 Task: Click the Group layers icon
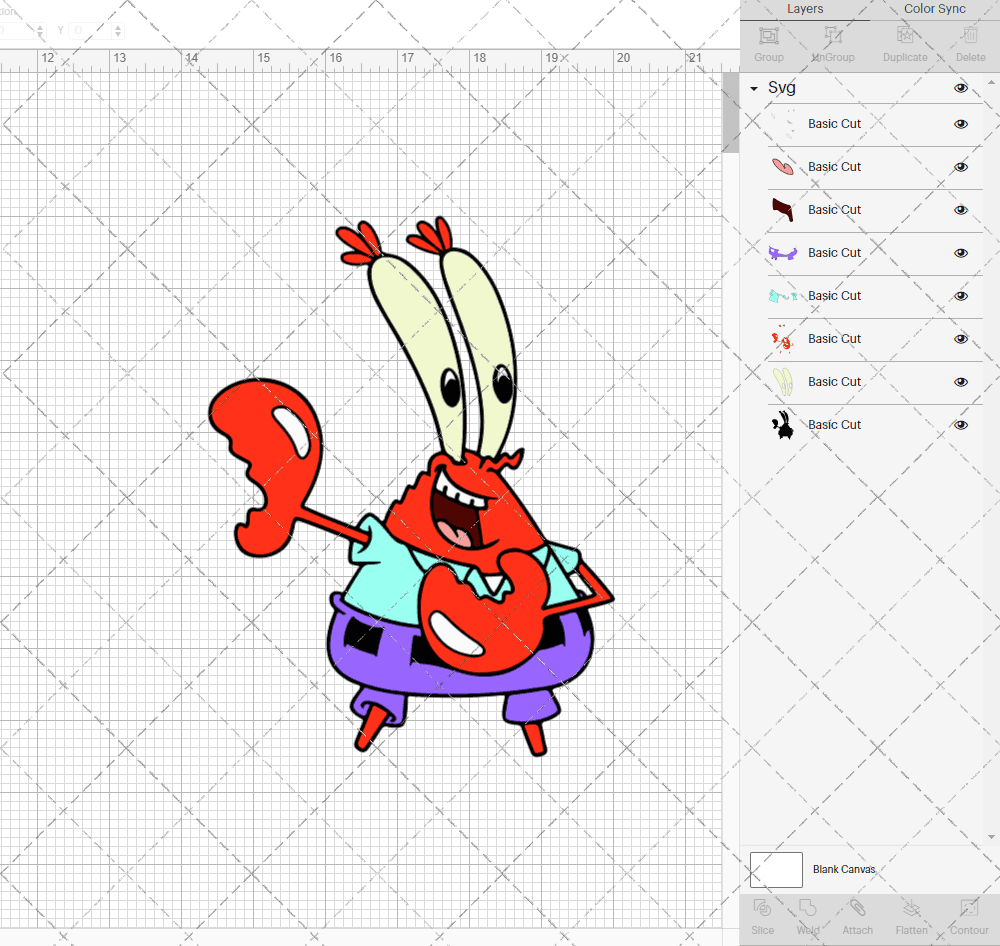point(768,36)
